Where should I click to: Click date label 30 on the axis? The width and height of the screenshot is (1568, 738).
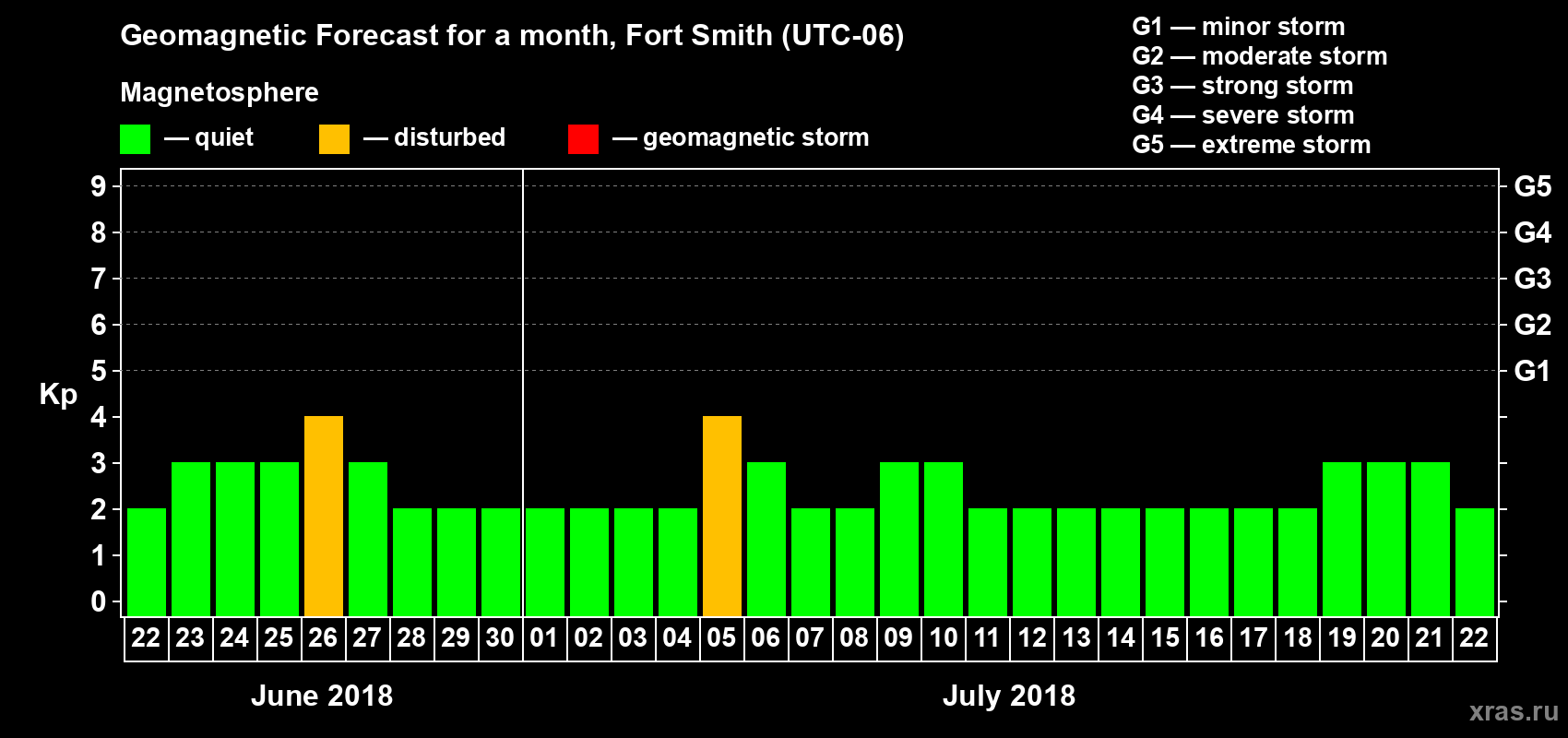click(500, 638)
